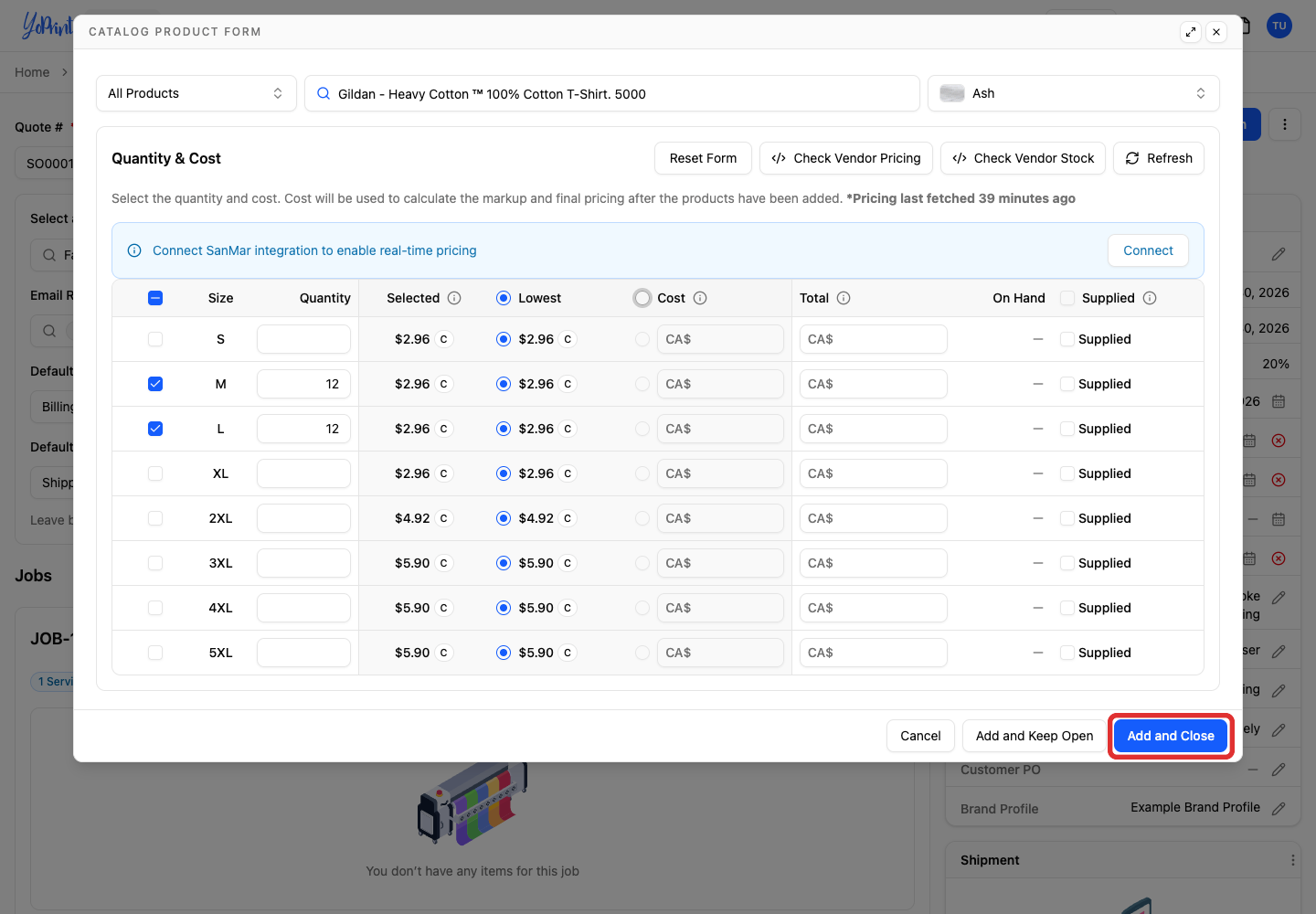Screen dimensions: 1316x914
Task: Click Check Vendor Pricing
Action: 846,158
